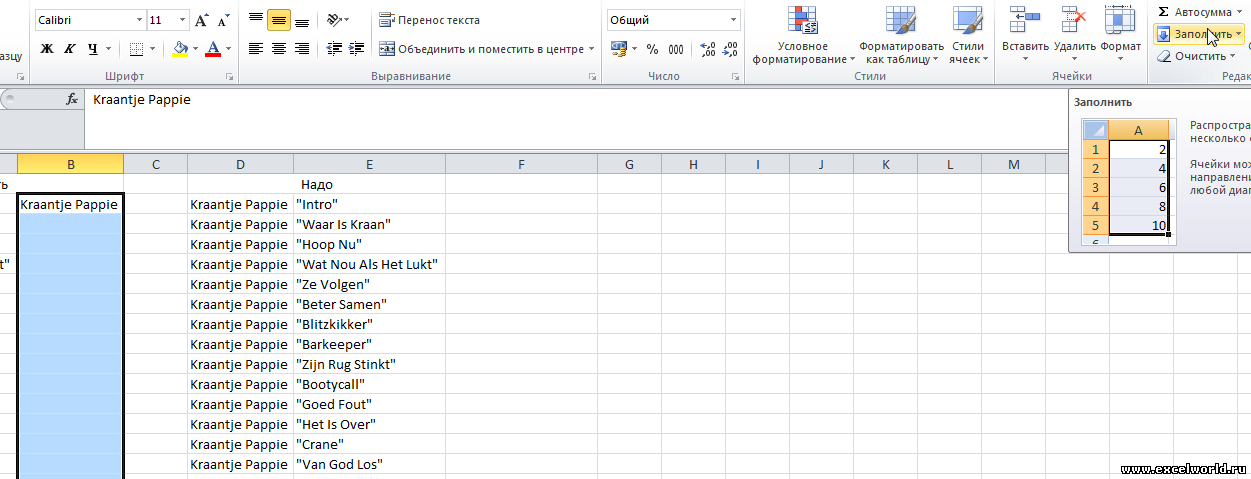Viewport: 1251px width, 479px height.
Task: Click the fx insert function button
Action: click(x=72, y=99)
